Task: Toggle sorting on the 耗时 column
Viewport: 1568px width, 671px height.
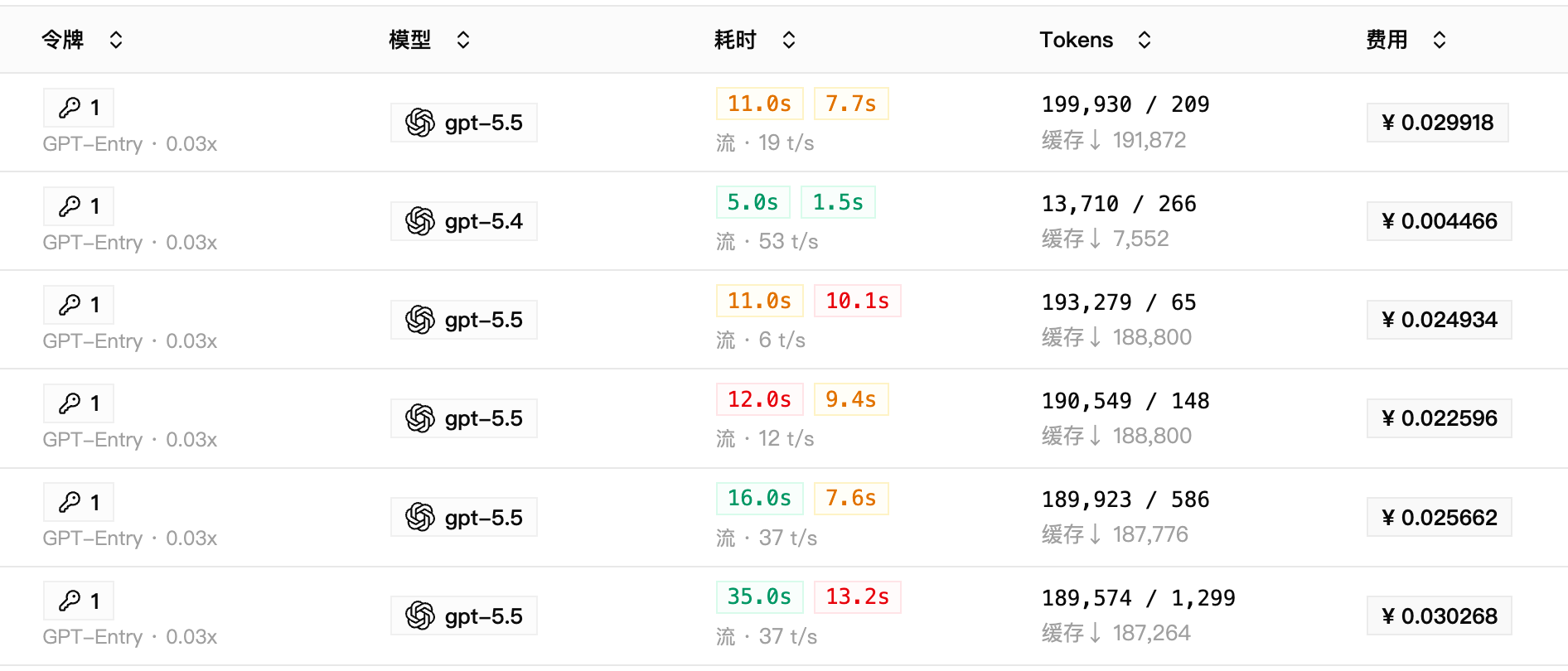Action: [789, 40]
